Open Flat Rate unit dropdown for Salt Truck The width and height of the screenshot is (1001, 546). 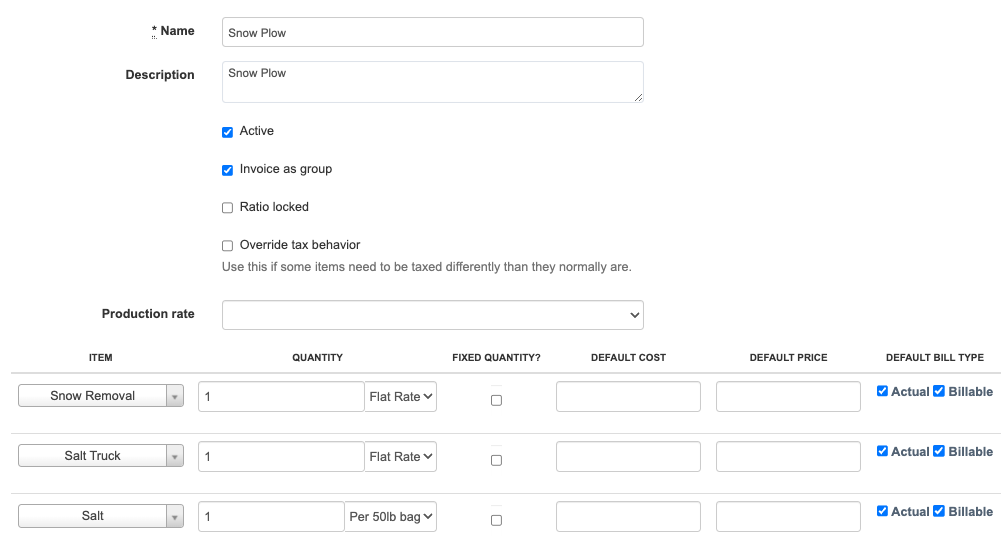pos(401,457)
